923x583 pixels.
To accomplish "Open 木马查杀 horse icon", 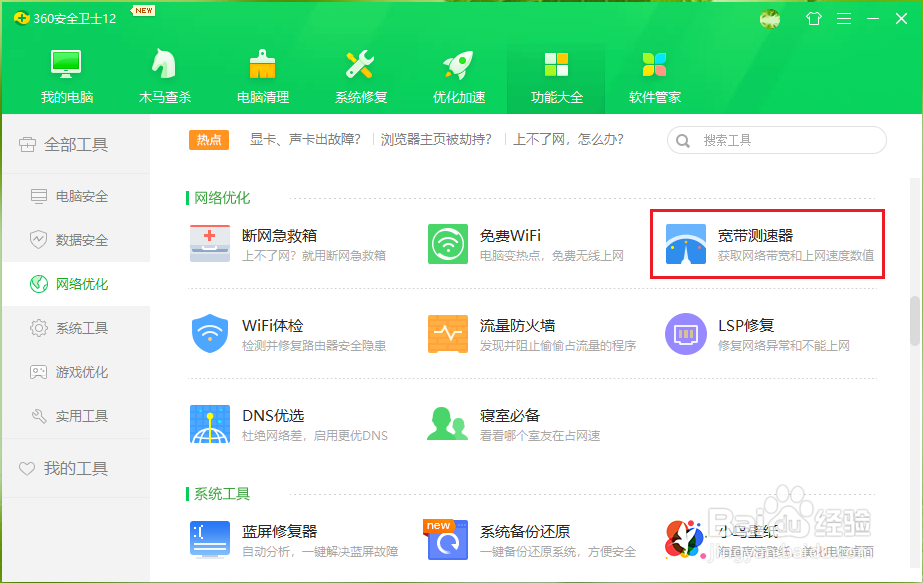I will (164, 64).
